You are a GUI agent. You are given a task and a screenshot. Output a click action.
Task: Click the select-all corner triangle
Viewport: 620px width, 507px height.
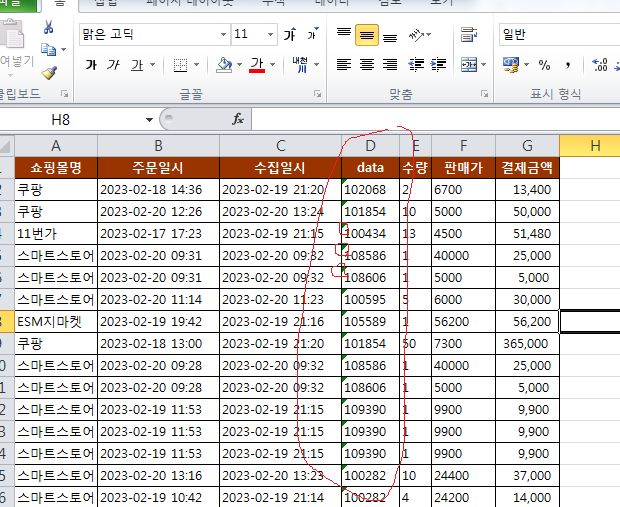6,146
